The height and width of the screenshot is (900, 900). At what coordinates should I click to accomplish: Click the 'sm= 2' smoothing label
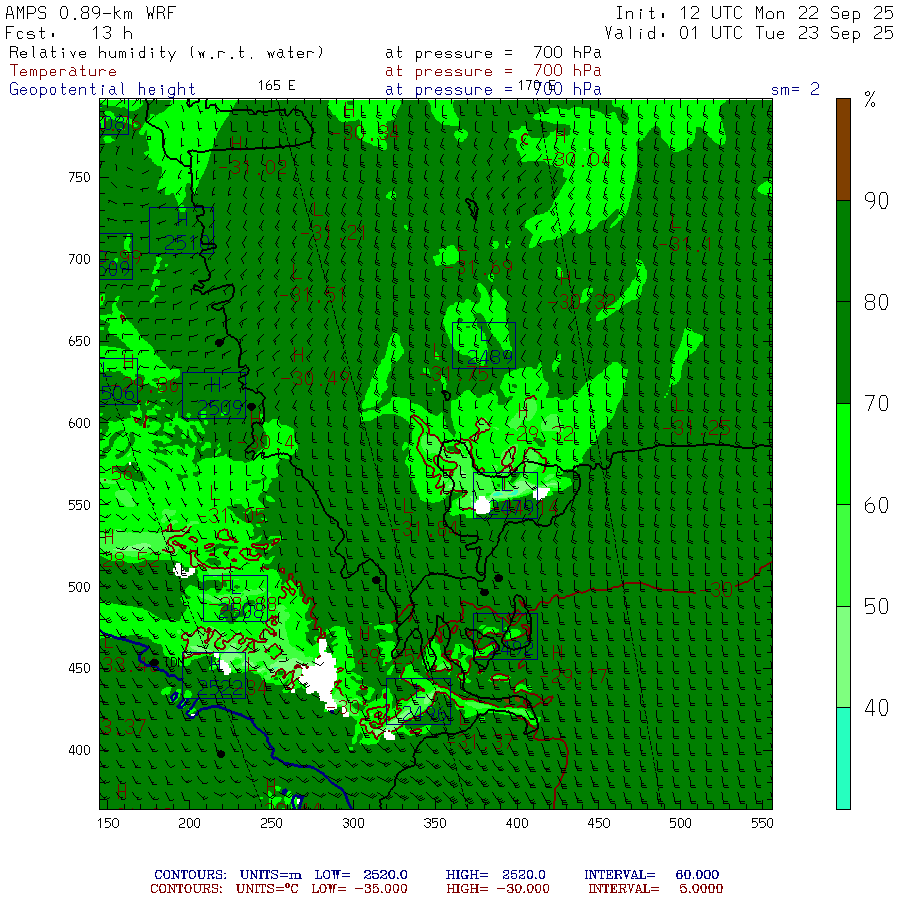click(795, 89)
